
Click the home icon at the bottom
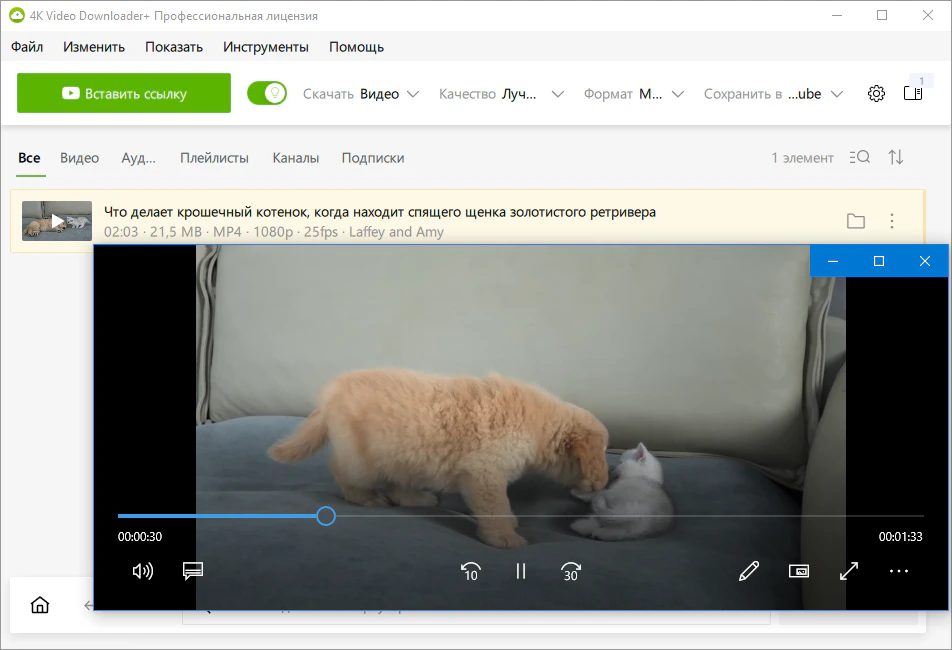(x=40, y=605)
